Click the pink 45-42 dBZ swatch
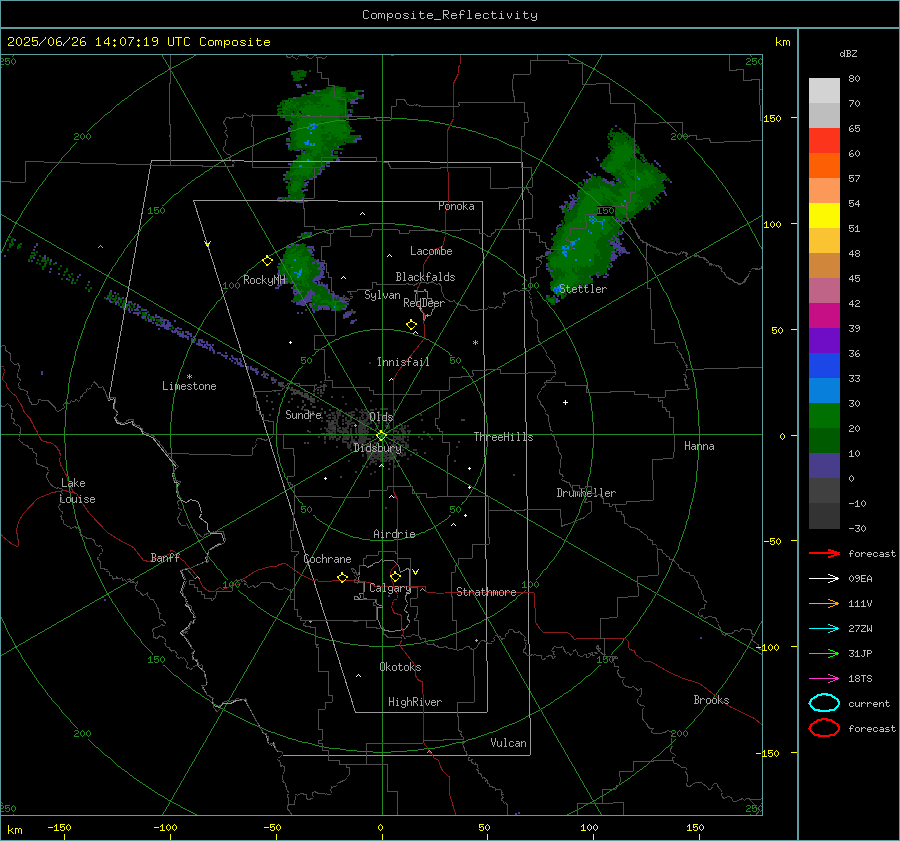The width and height of the screenshot is (900, 841). (824, 291)
